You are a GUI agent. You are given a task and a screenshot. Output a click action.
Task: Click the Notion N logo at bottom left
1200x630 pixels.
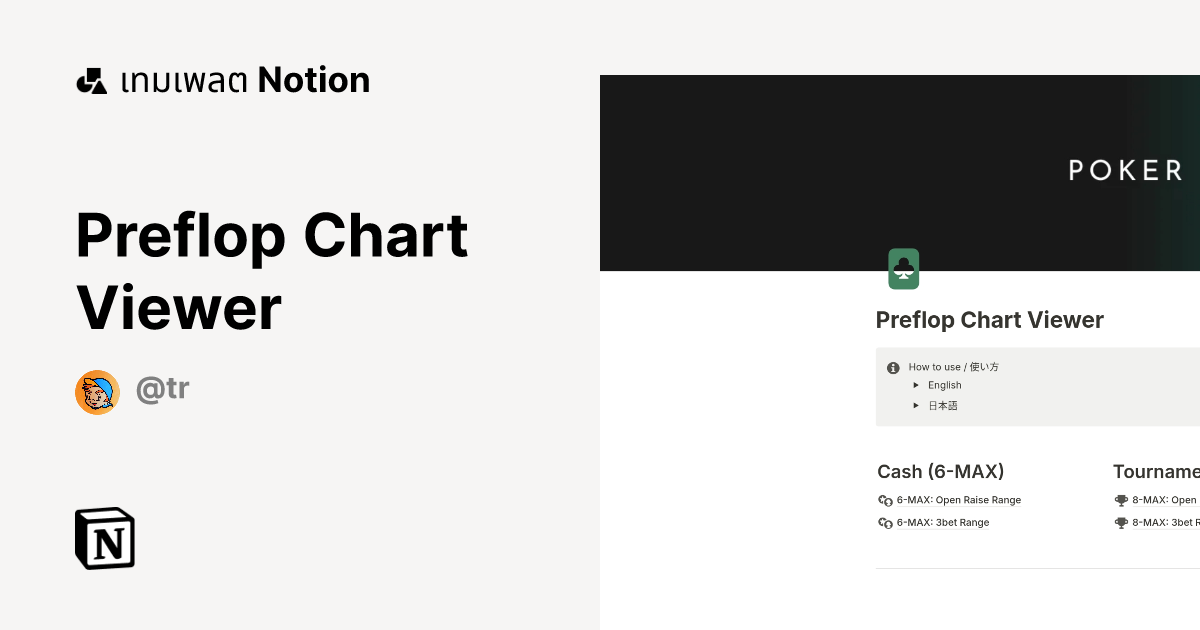coord(105,538)
